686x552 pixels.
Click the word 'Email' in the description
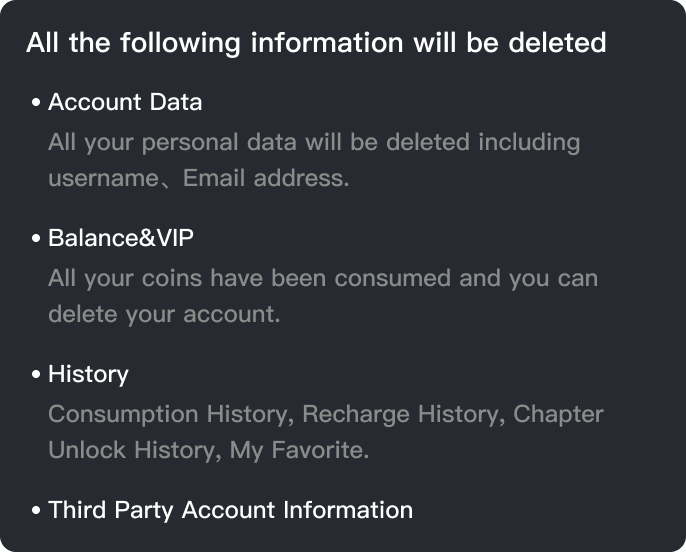click(214, 178)
